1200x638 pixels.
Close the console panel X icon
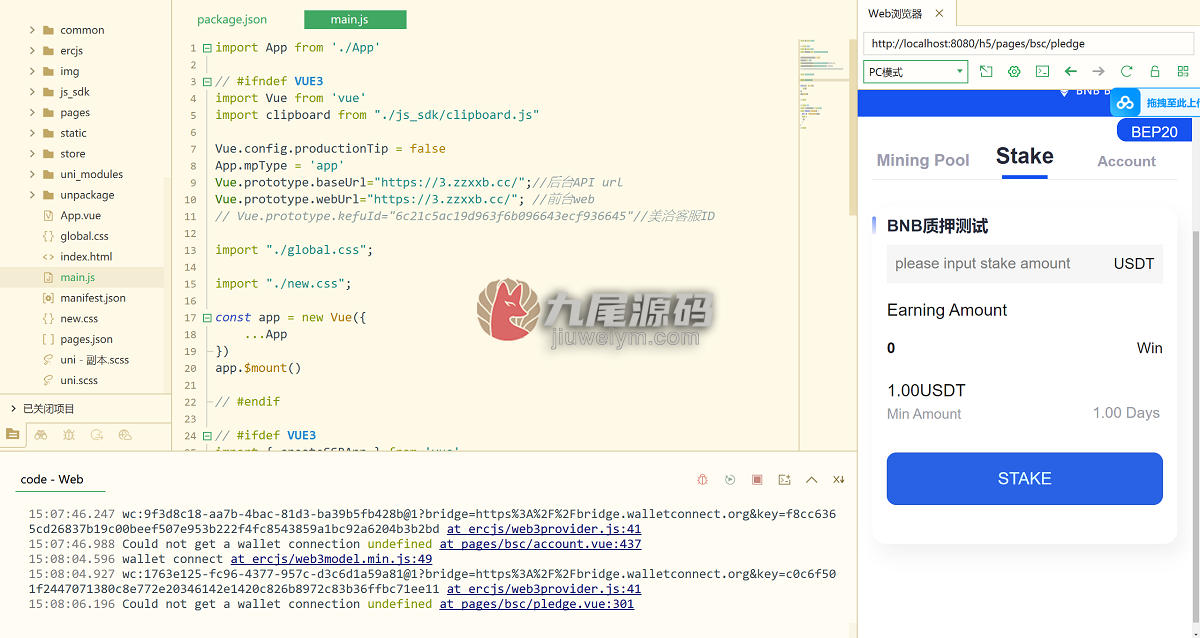[x=838, y=480]
